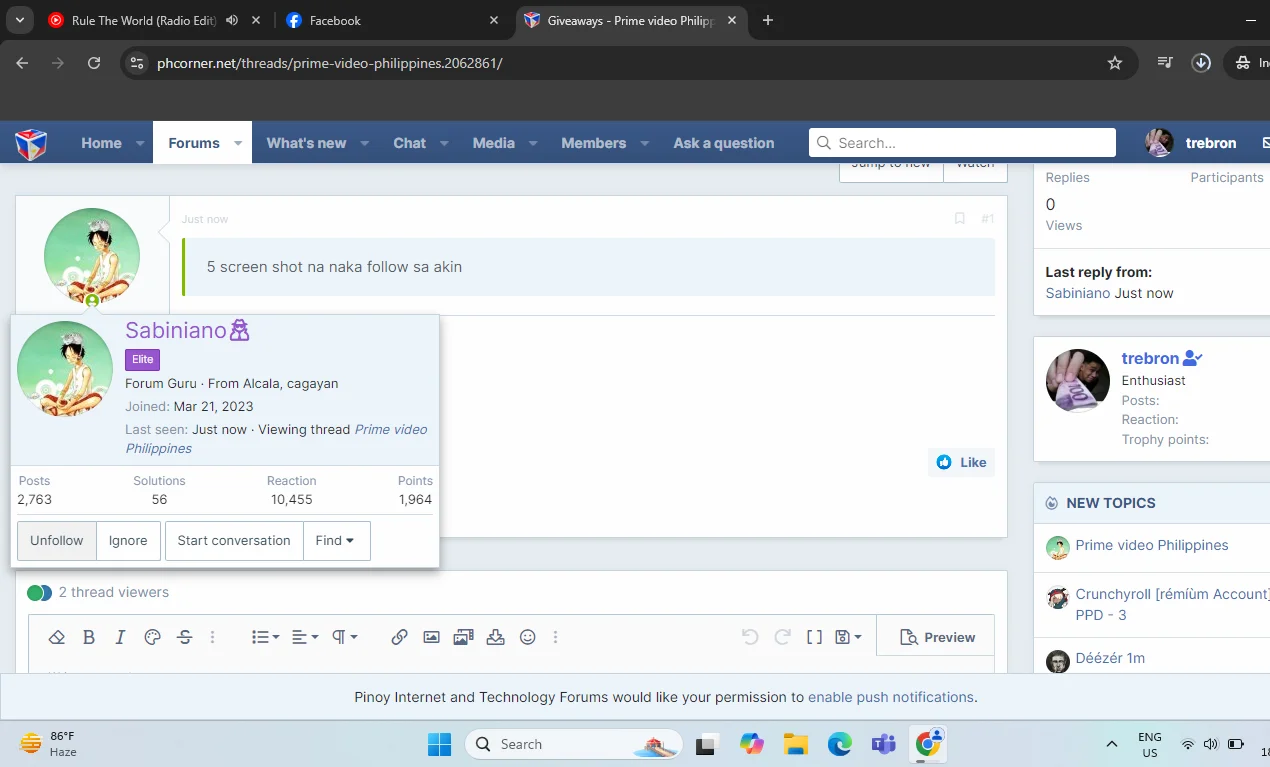Open What's new menu
This screenshot has width=1270, height=767.
click(x=306, y=143)
